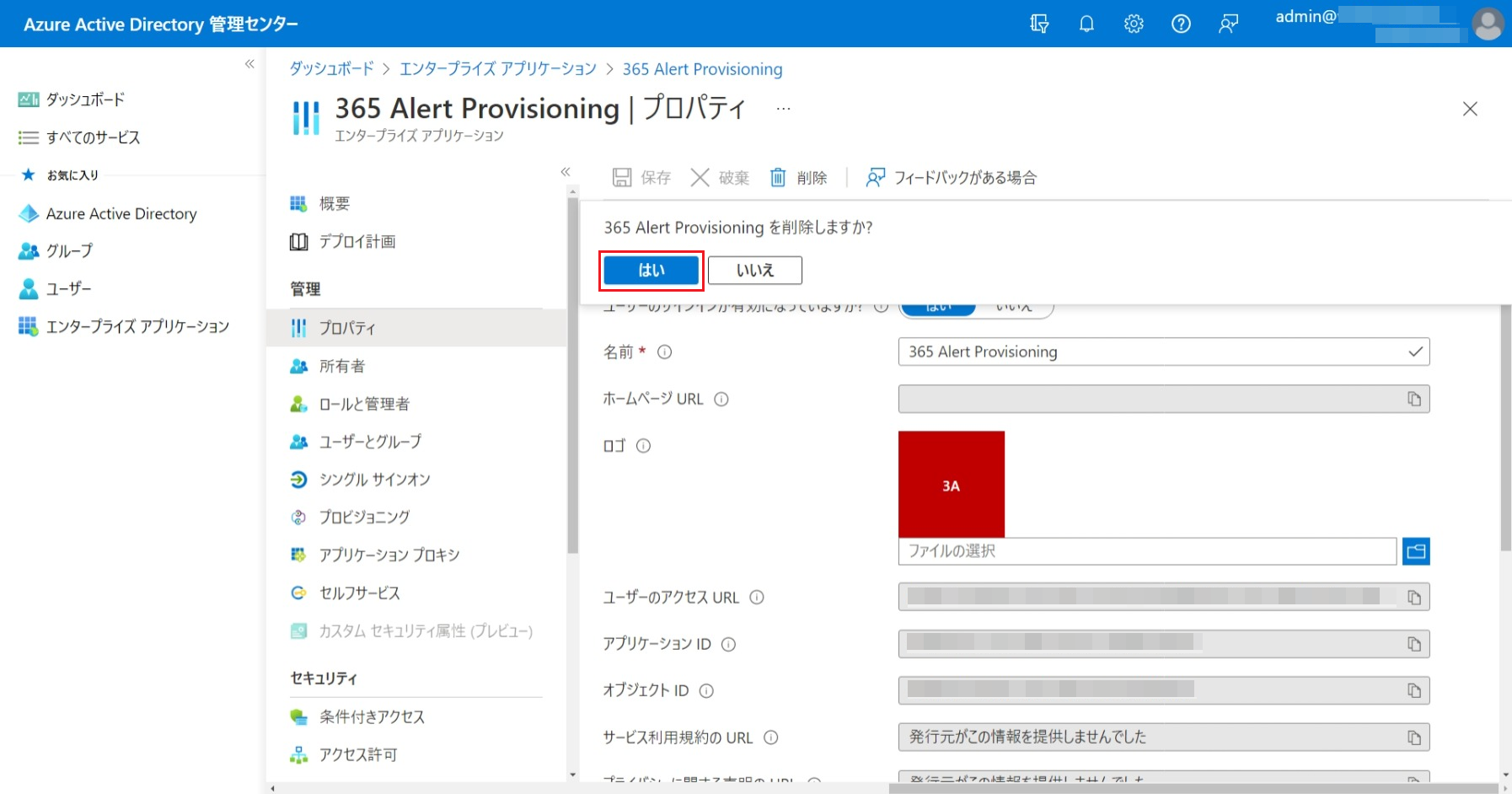The width and height of the screenshot is (1512, 794).
Task: Click the 削除 toolbar button
Action: coord(798,178)
